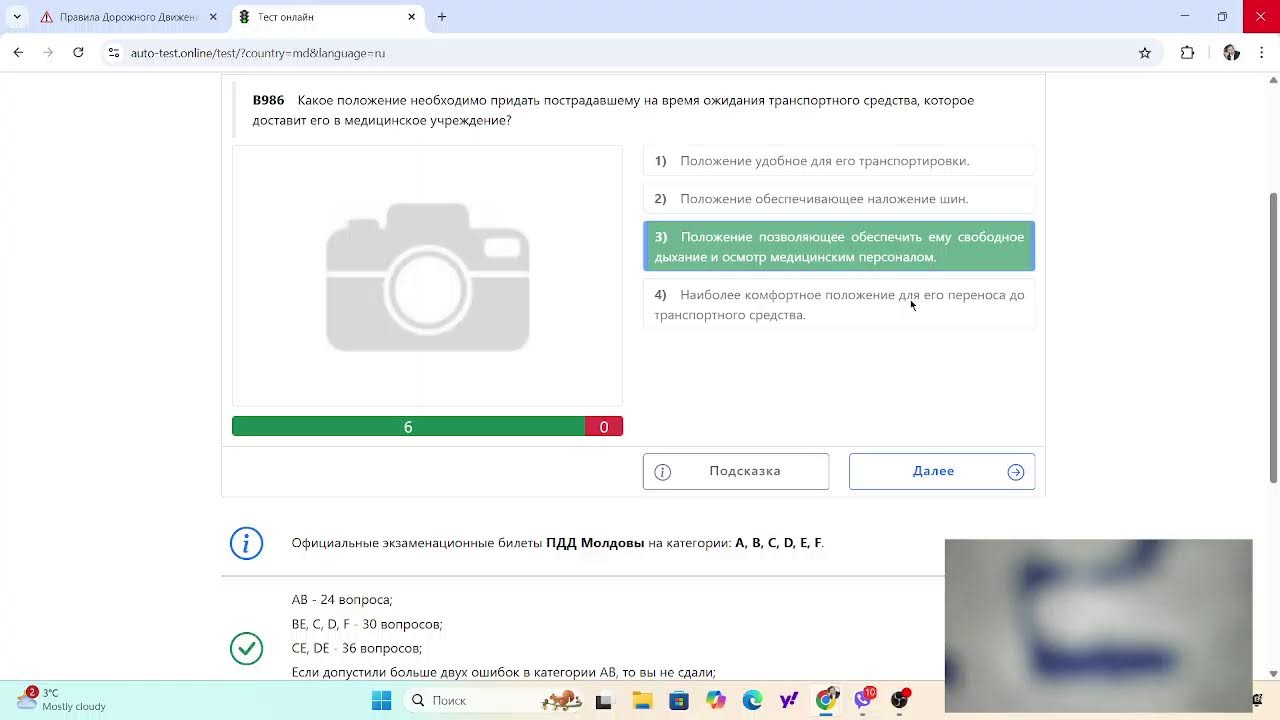Click the address bar URL field

[x=630, y=53]
